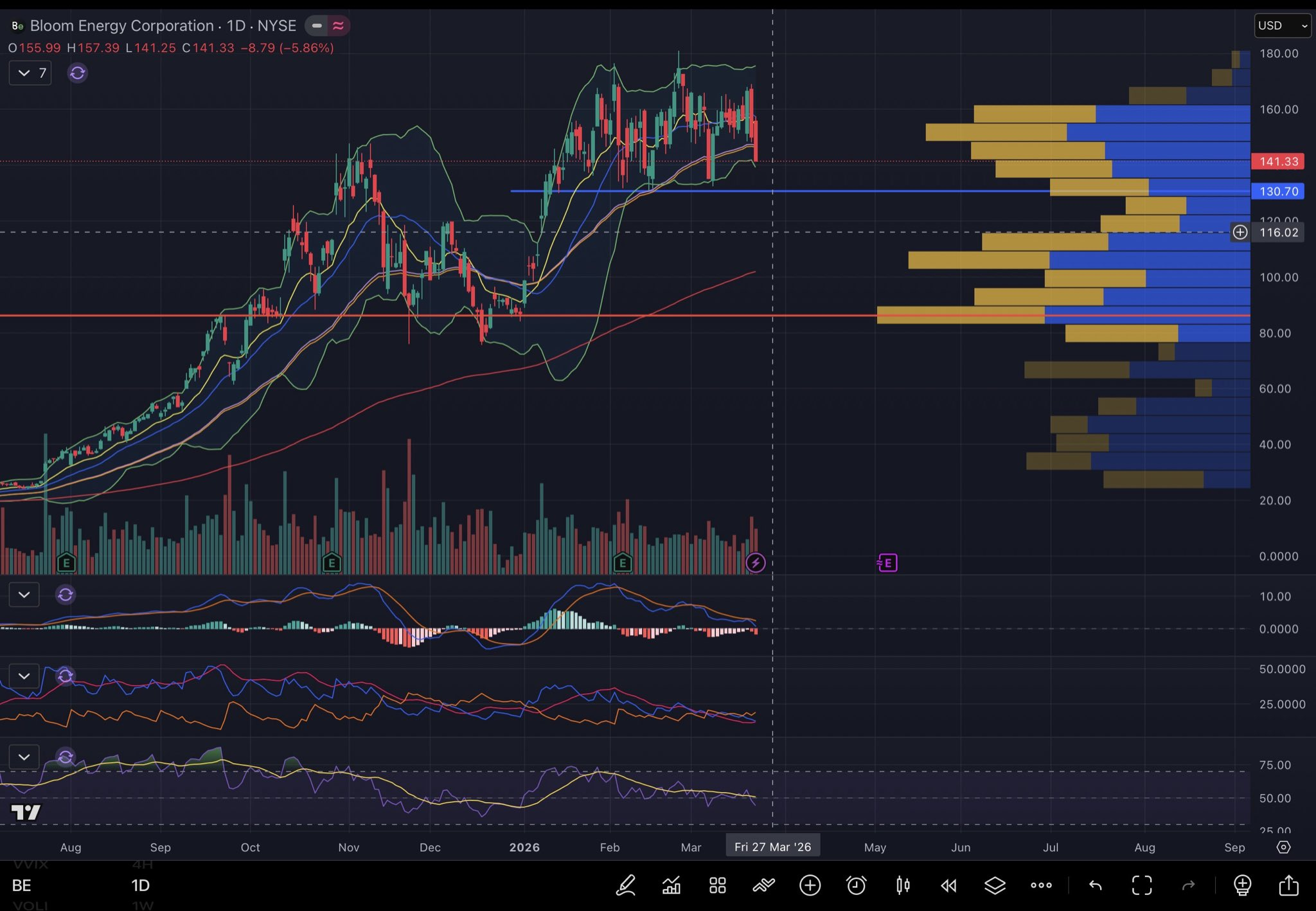Viewport: 1316px width, 911px height.
Task: Open the drawing tools pencil icon
Action: click(x=626, y=885)
